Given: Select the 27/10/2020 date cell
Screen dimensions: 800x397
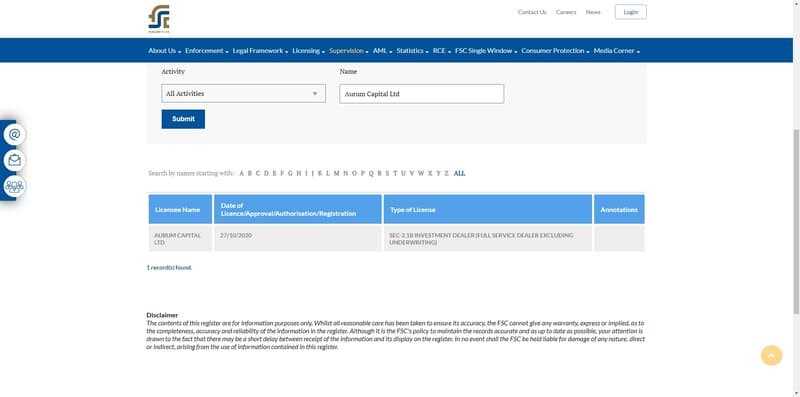Looking at the screenshot, I should coord(297,239).
